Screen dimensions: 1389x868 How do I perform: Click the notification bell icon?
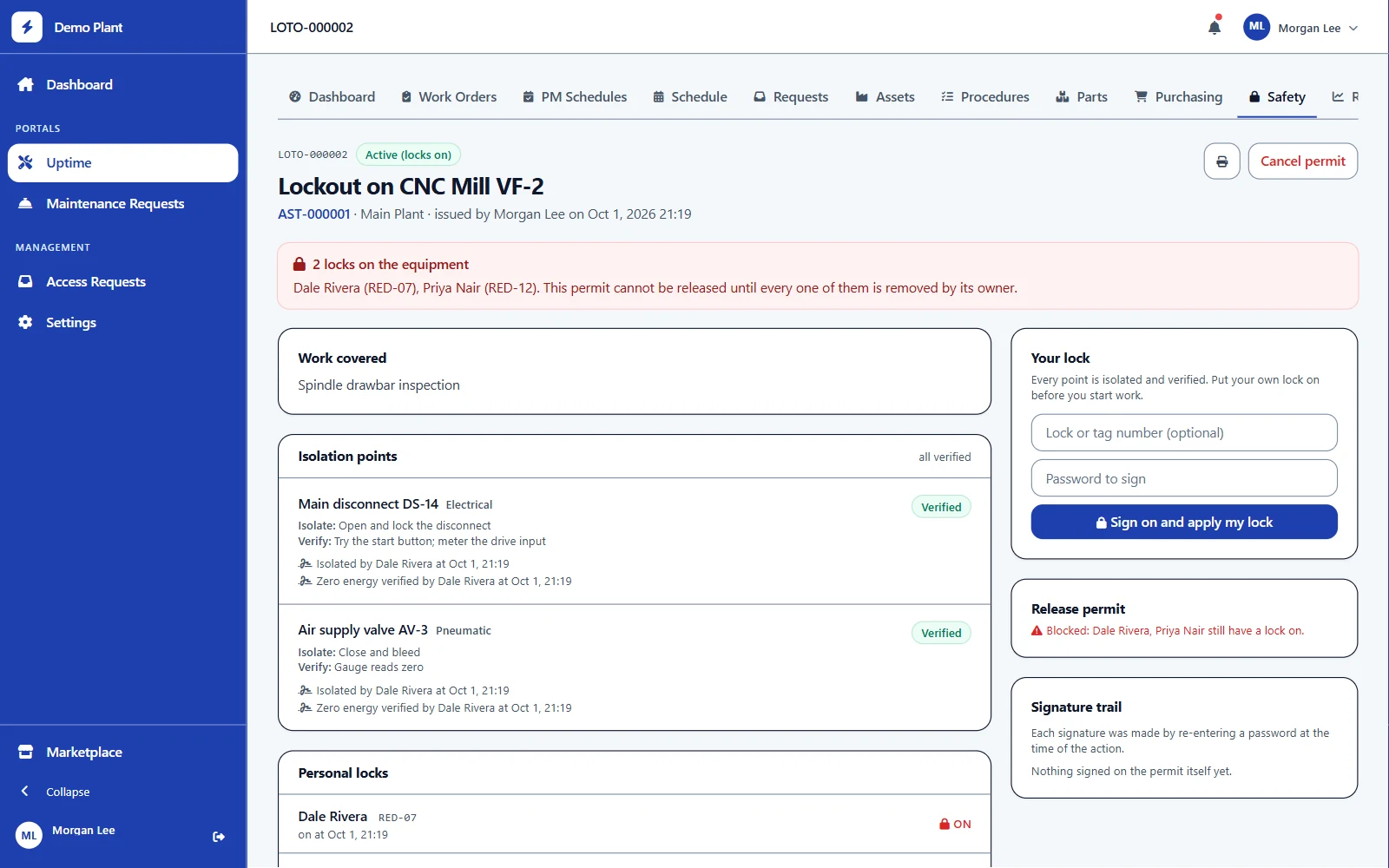(x=1215, y=27)
